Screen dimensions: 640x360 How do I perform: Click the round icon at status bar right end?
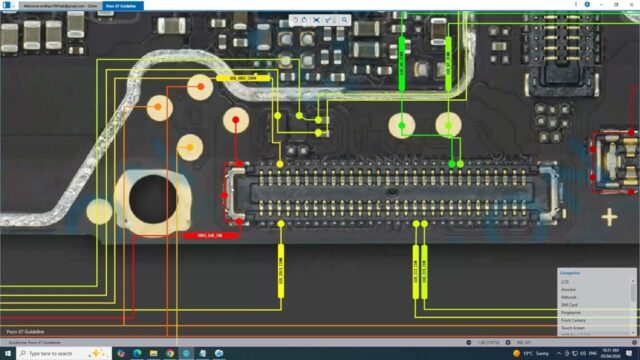(x=634, y=342)
